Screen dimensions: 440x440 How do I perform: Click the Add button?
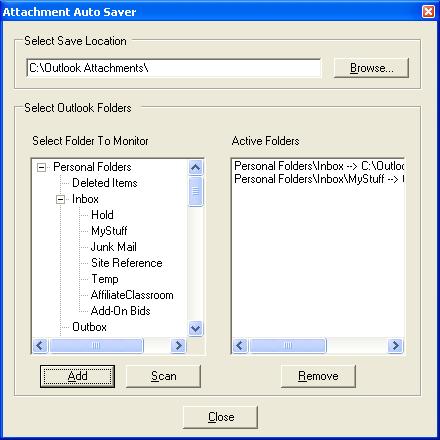(77, 376)
